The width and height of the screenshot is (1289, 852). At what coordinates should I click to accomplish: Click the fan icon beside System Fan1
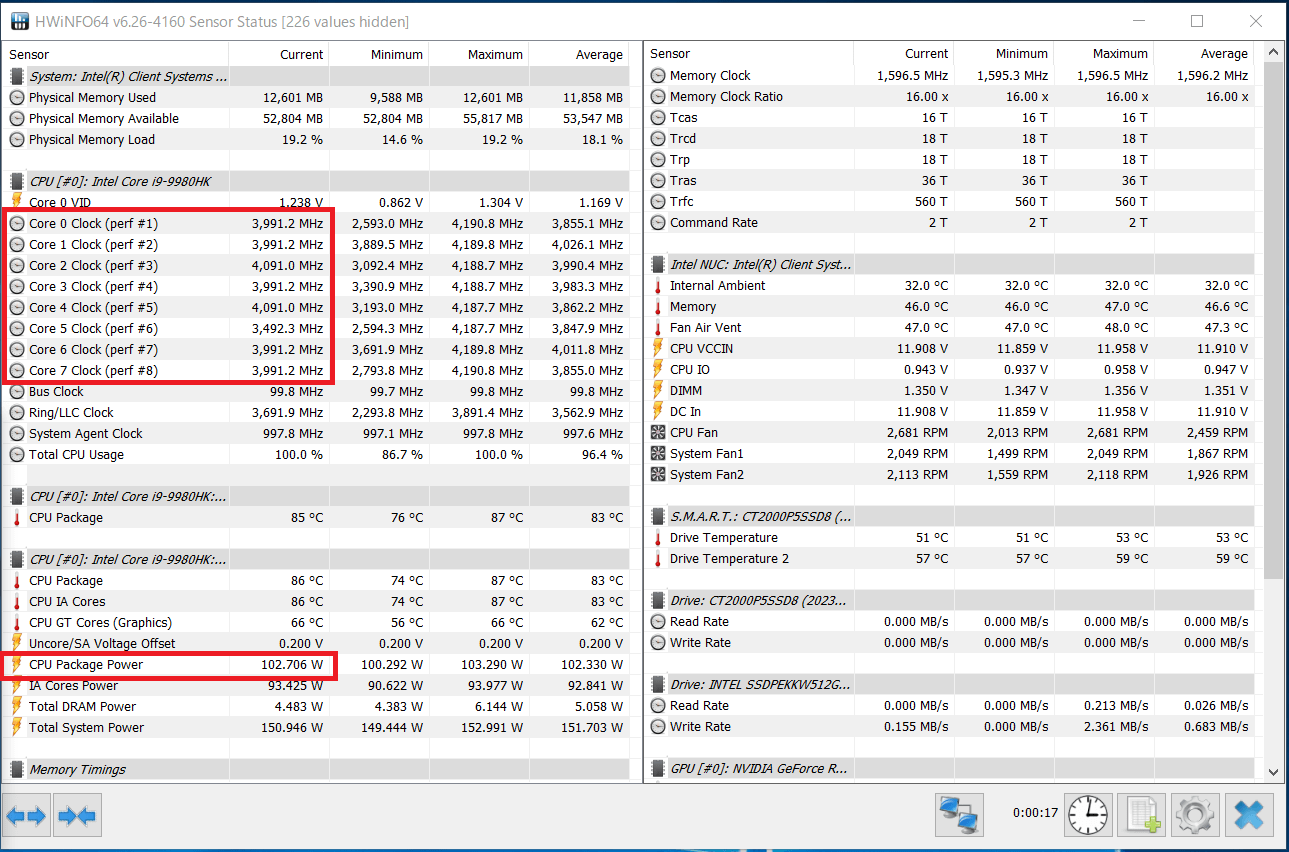tap(658, 454)
